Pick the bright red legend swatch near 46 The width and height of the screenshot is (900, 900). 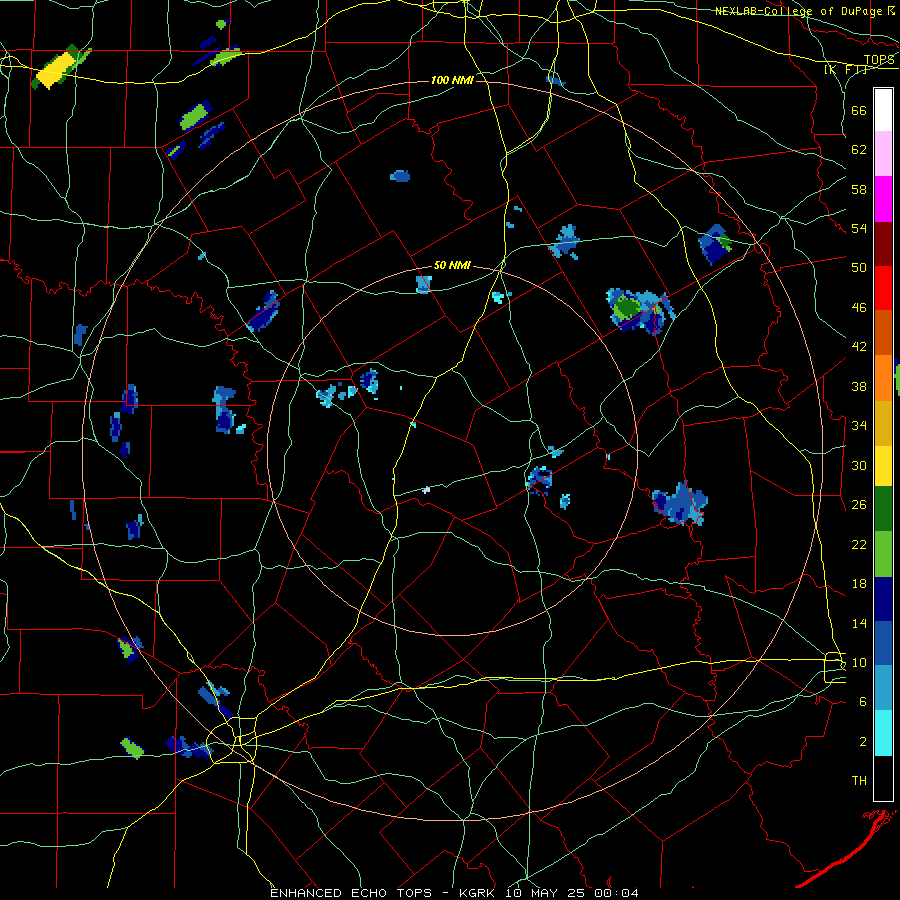tap(883, 288)
